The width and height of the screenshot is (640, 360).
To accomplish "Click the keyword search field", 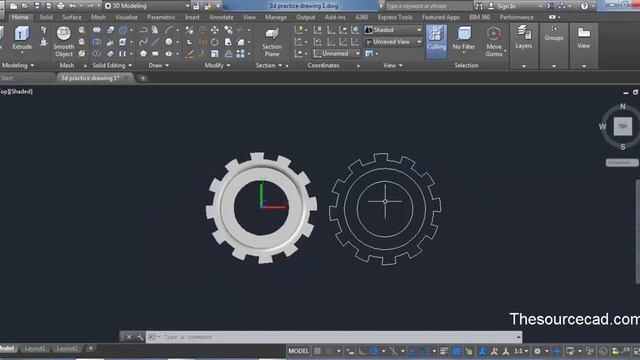I will 427,6.
